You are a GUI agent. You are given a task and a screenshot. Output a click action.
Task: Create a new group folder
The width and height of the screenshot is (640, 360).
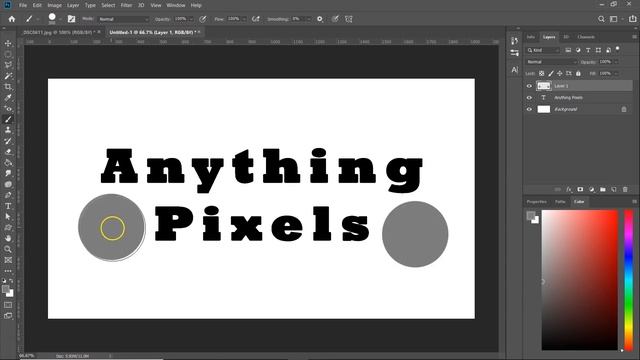[x=603, y=189]
